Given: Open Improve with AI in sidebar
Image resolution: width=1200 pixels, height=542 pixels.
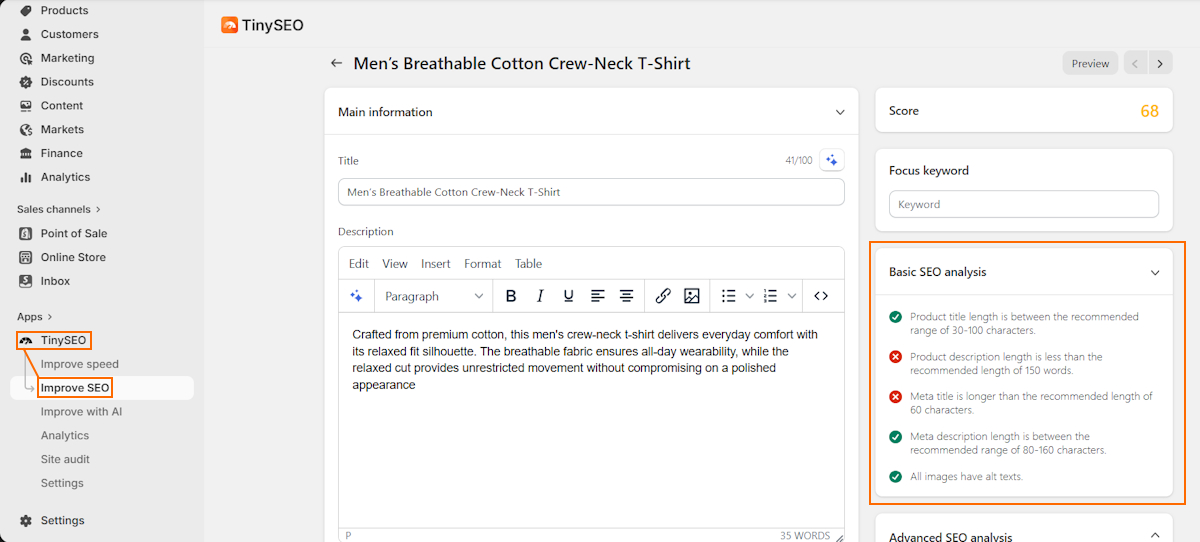Looking at the screenshot, I should (x=81, y=412).
